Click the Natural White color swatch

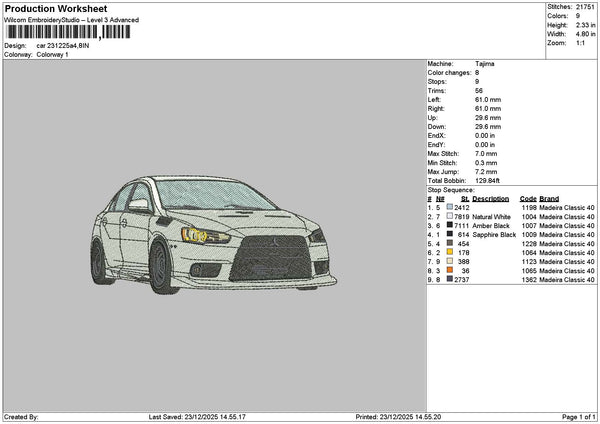tap(450, 216)
